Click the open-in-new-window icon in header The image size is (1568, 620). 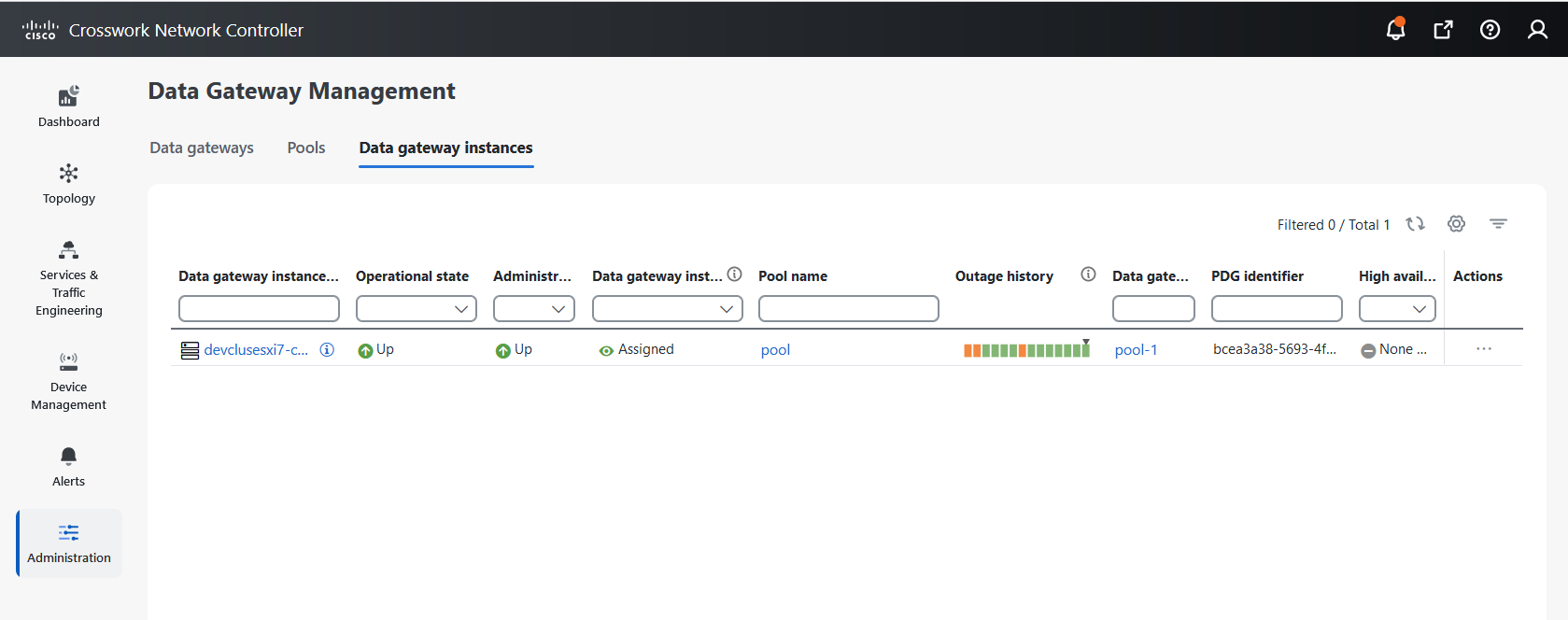tap(1443, 30)
